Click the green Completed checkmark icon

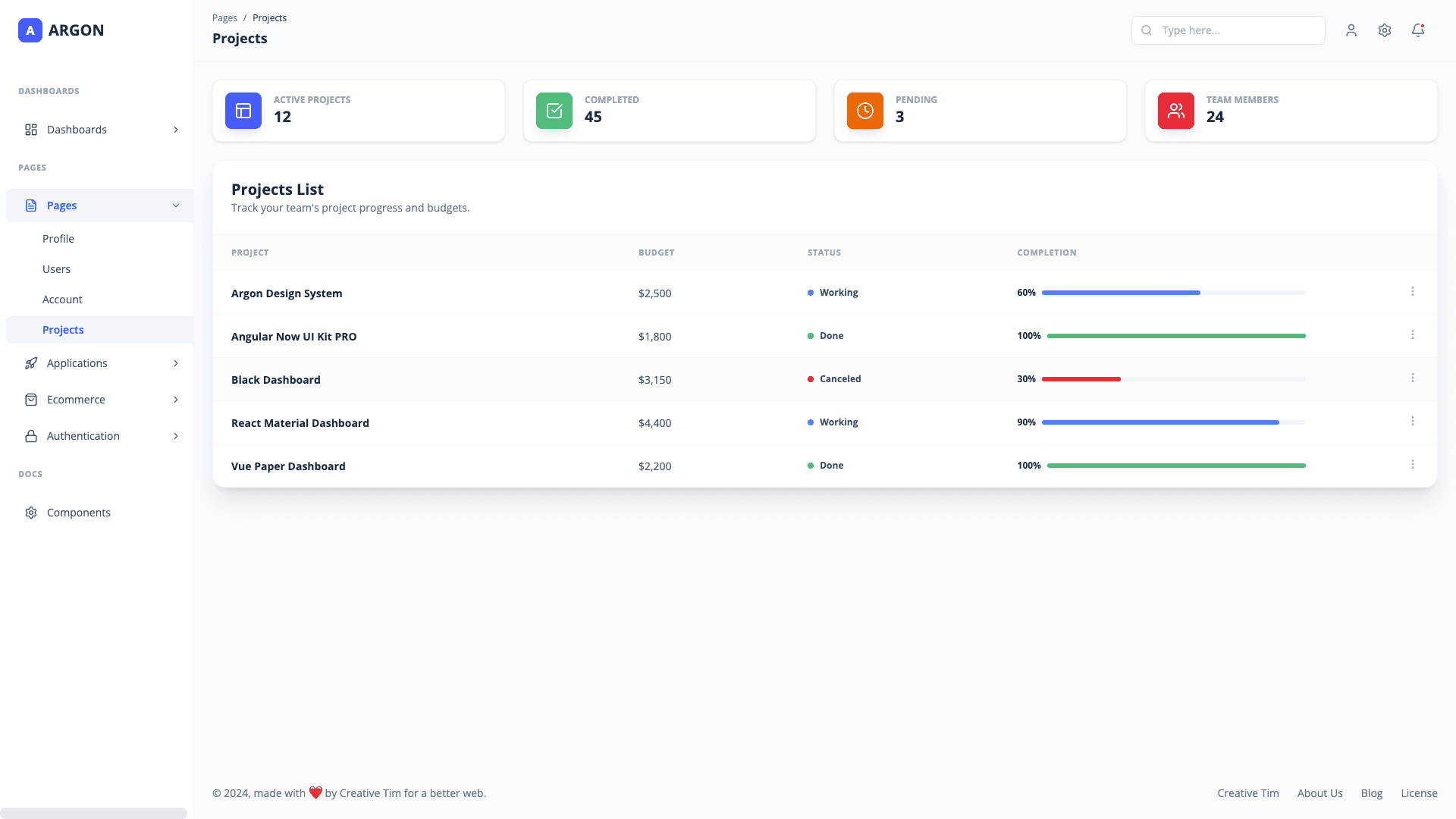coord(554,111)
